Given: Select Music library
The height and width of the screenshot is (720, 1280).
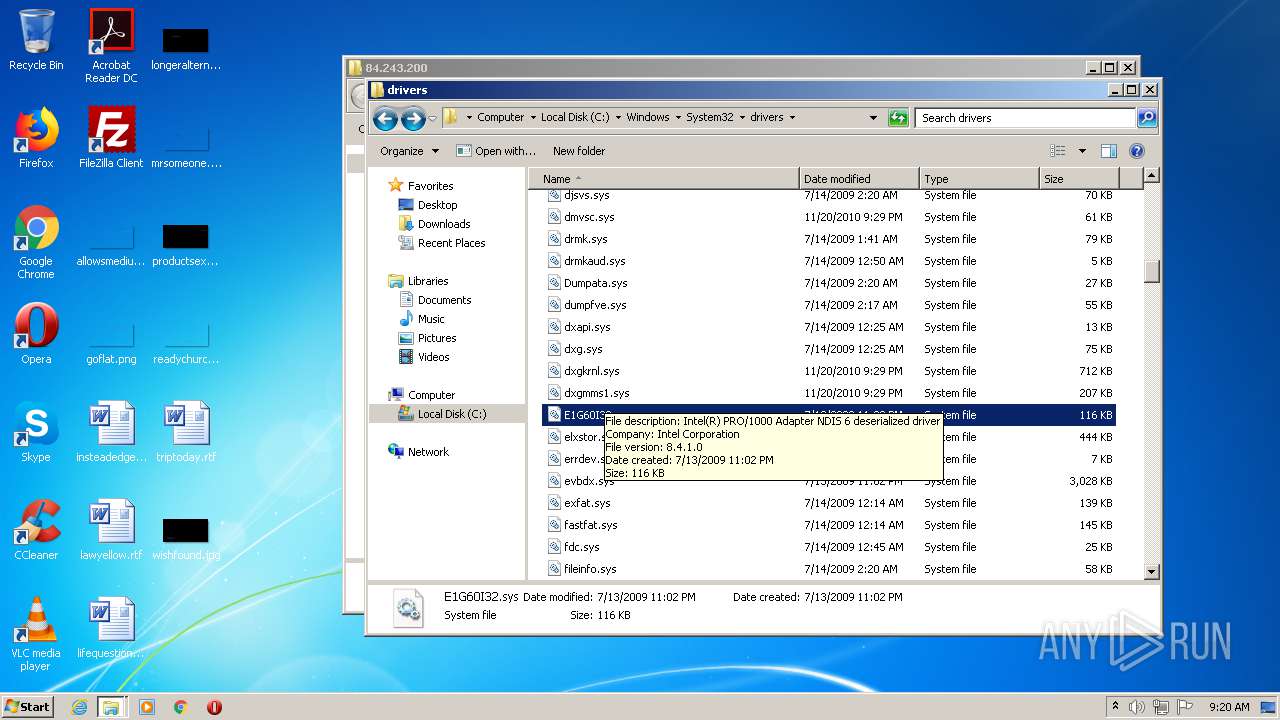Looking at the screenshot, I should click(431, 319).
